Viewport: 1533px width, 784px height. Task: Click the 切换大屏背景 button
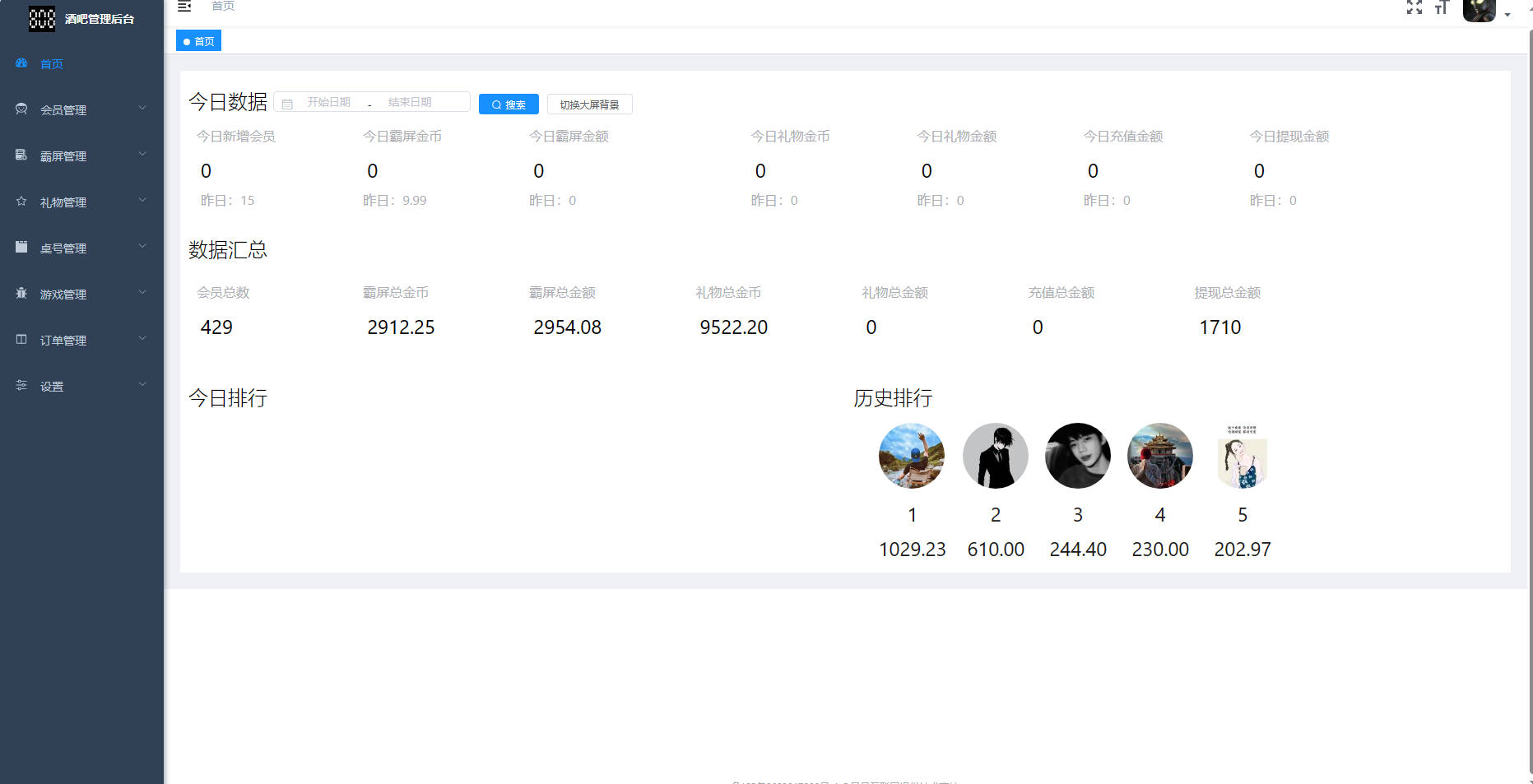[x=589, y=104]
